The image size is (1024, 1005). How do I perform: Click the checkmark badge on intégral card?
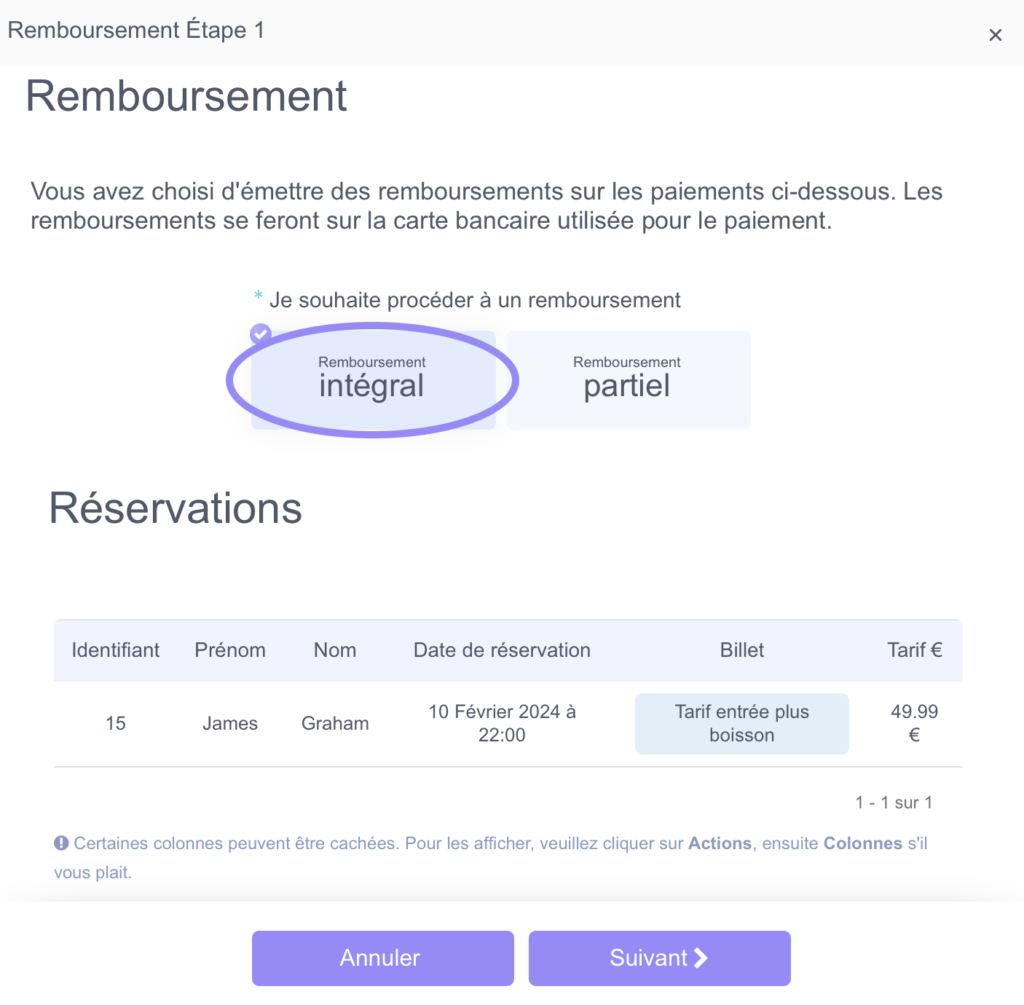click(261, 334)
